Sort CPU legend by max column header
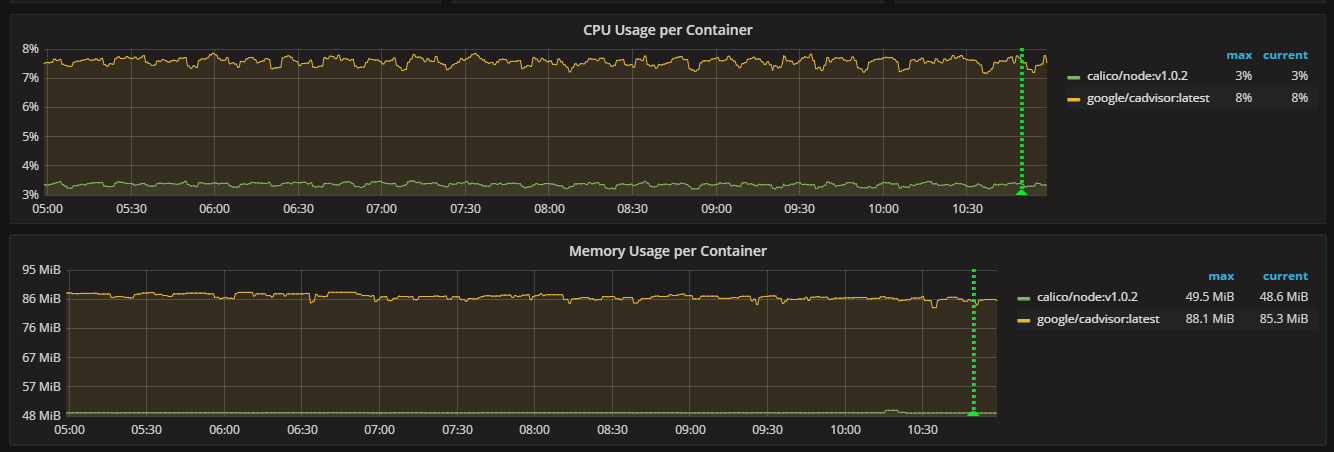 (1239, 55)
